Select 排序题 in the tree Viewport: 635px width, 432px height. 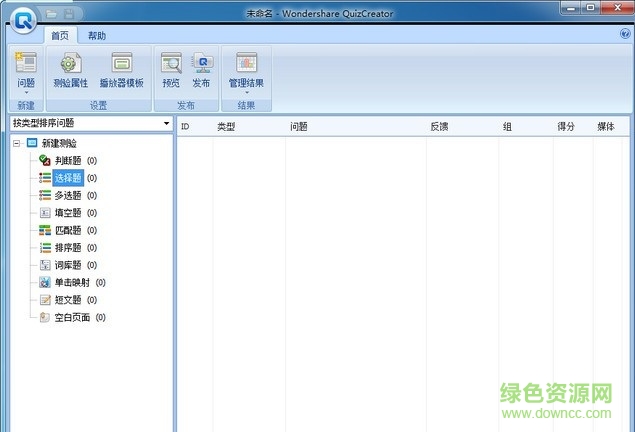coord(68,248)
